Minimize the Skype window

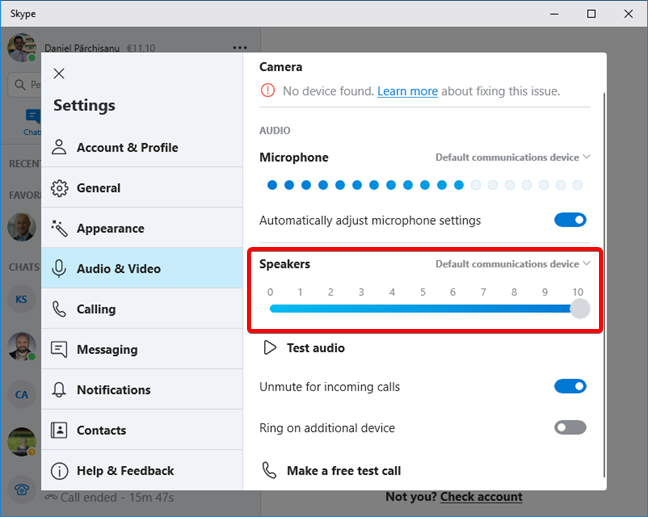click(x=554, y=14)
